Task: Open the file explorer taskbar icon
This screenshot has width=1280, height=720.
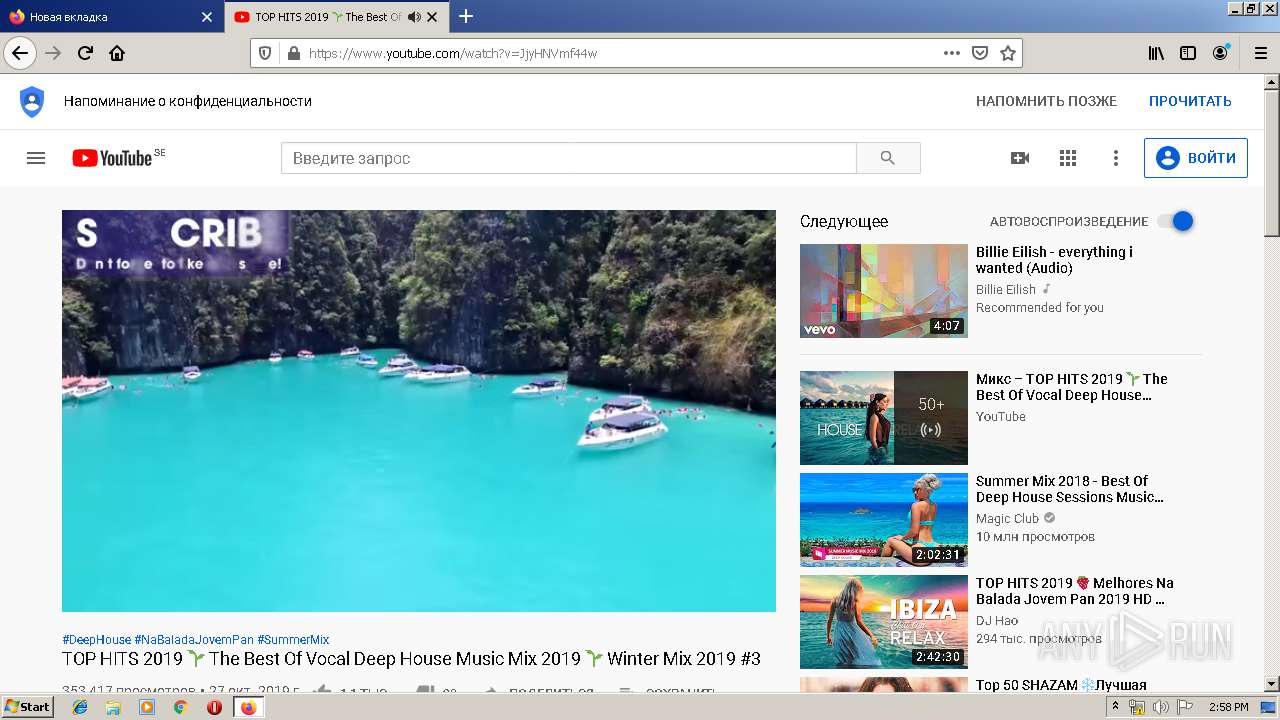Action: coord(114,707)
